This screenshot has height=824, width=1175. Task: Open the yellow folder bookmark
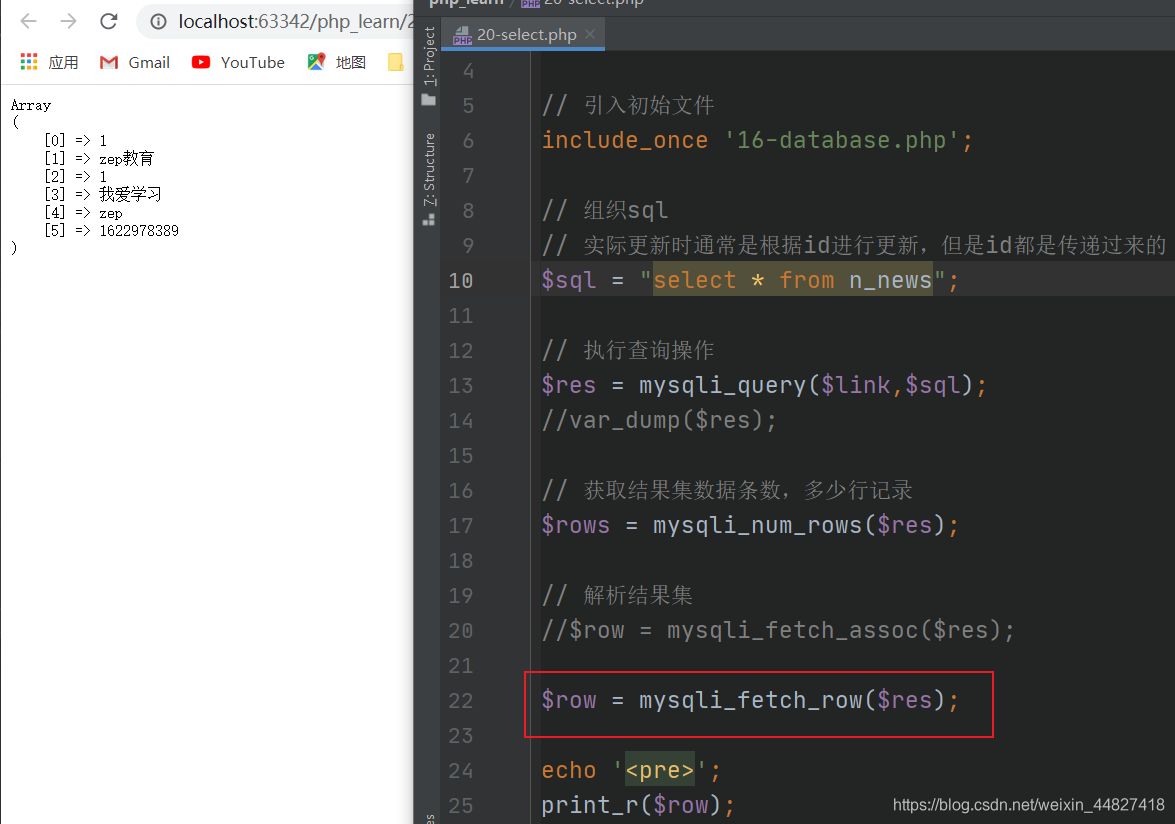point(396,62)
